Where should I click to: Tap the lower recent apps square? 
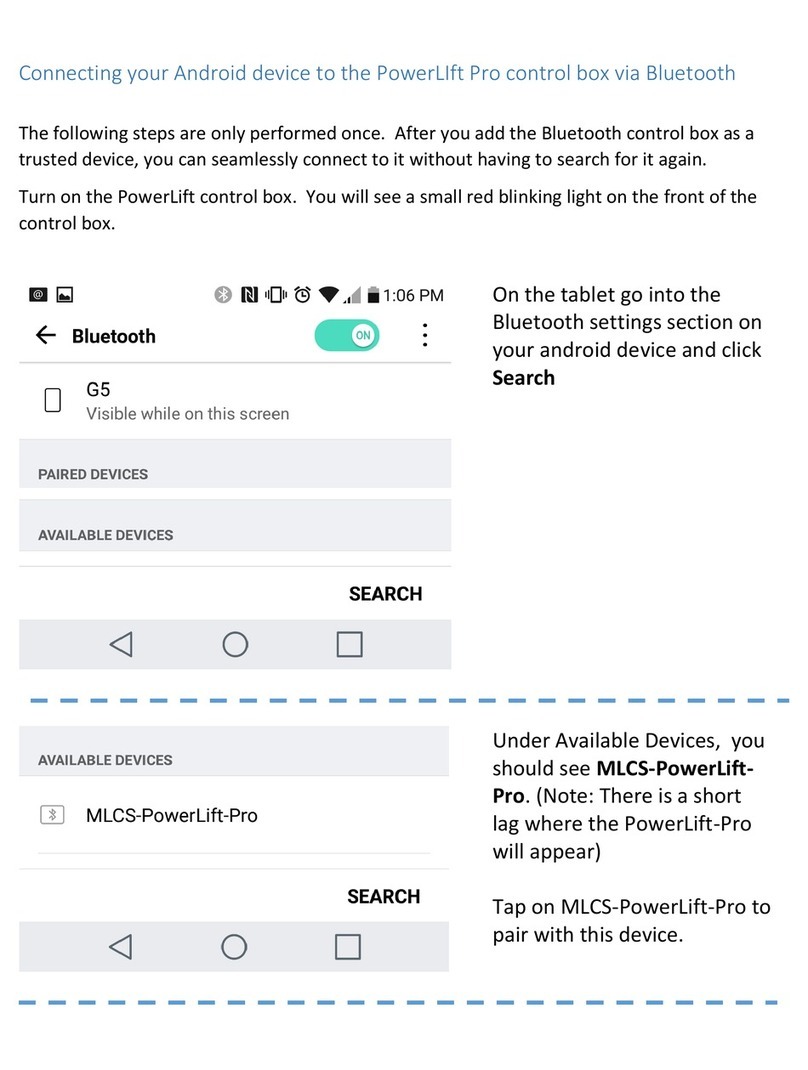point(348,946)
